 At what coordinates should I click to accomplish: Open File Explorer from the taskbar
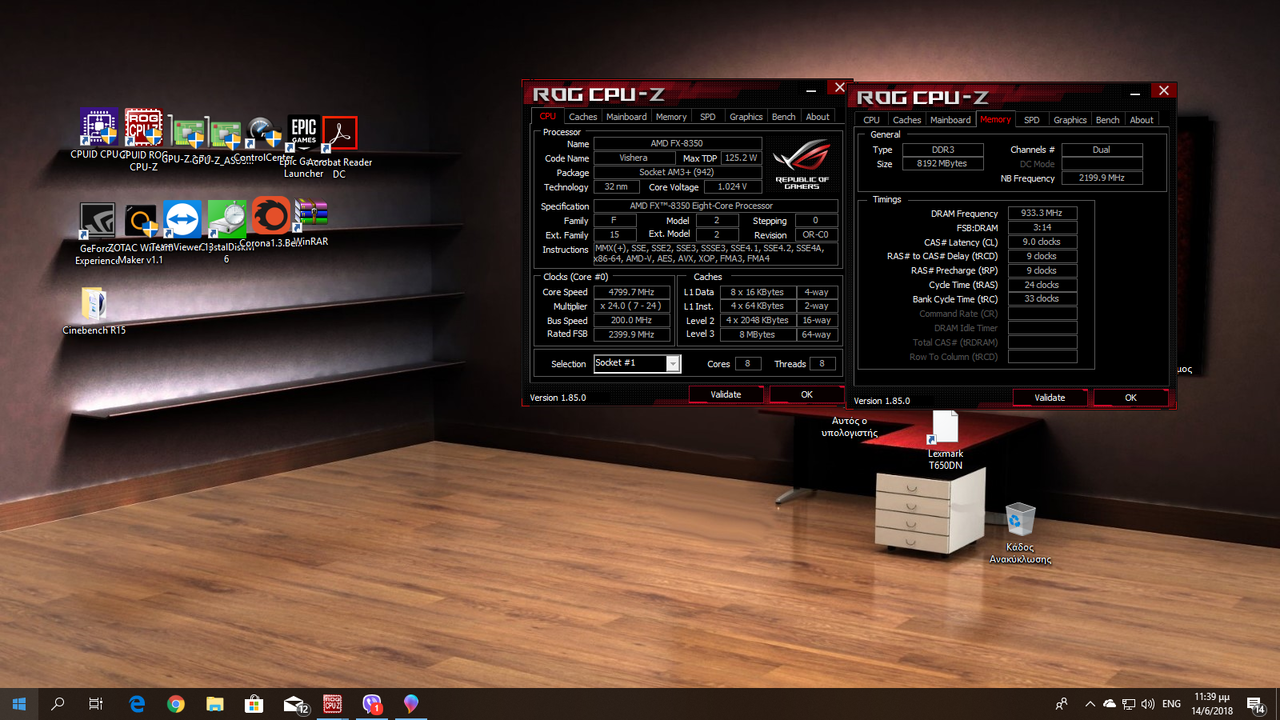[x=215, y=704]
